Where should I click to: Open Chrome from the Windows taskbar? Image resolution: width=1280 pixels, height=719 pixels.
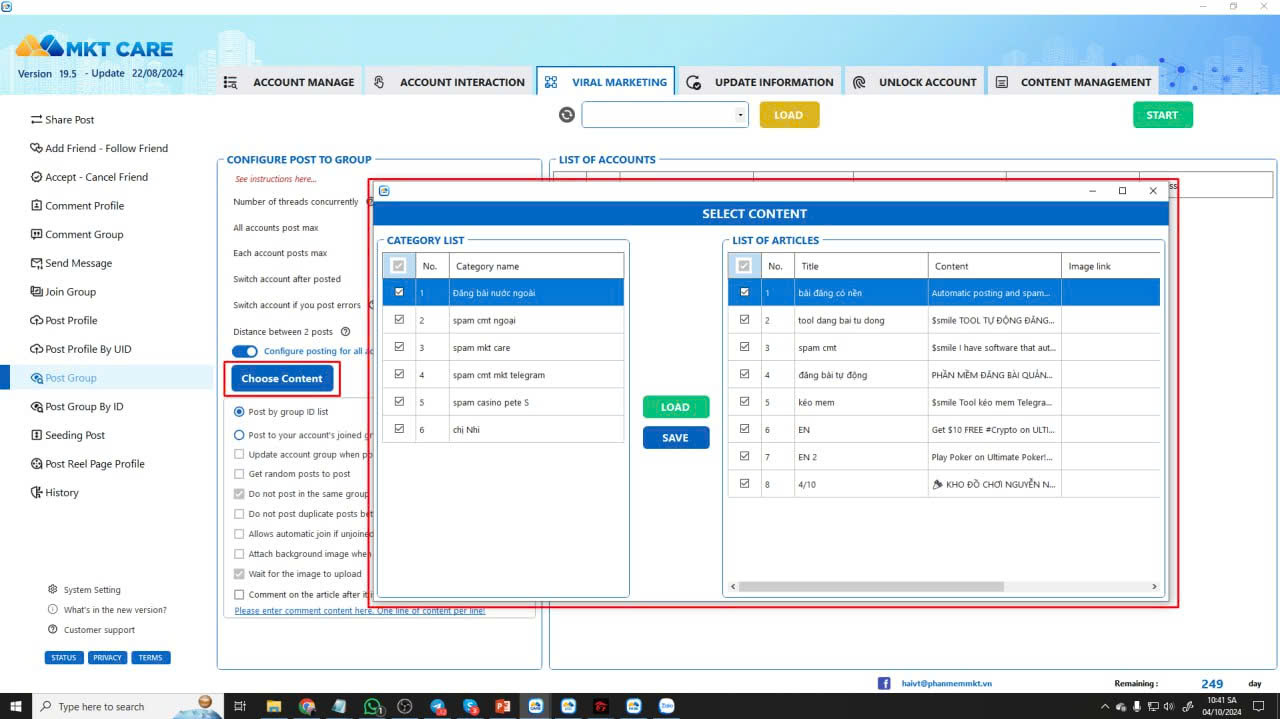pyautogui.click(x=307, y=706)
